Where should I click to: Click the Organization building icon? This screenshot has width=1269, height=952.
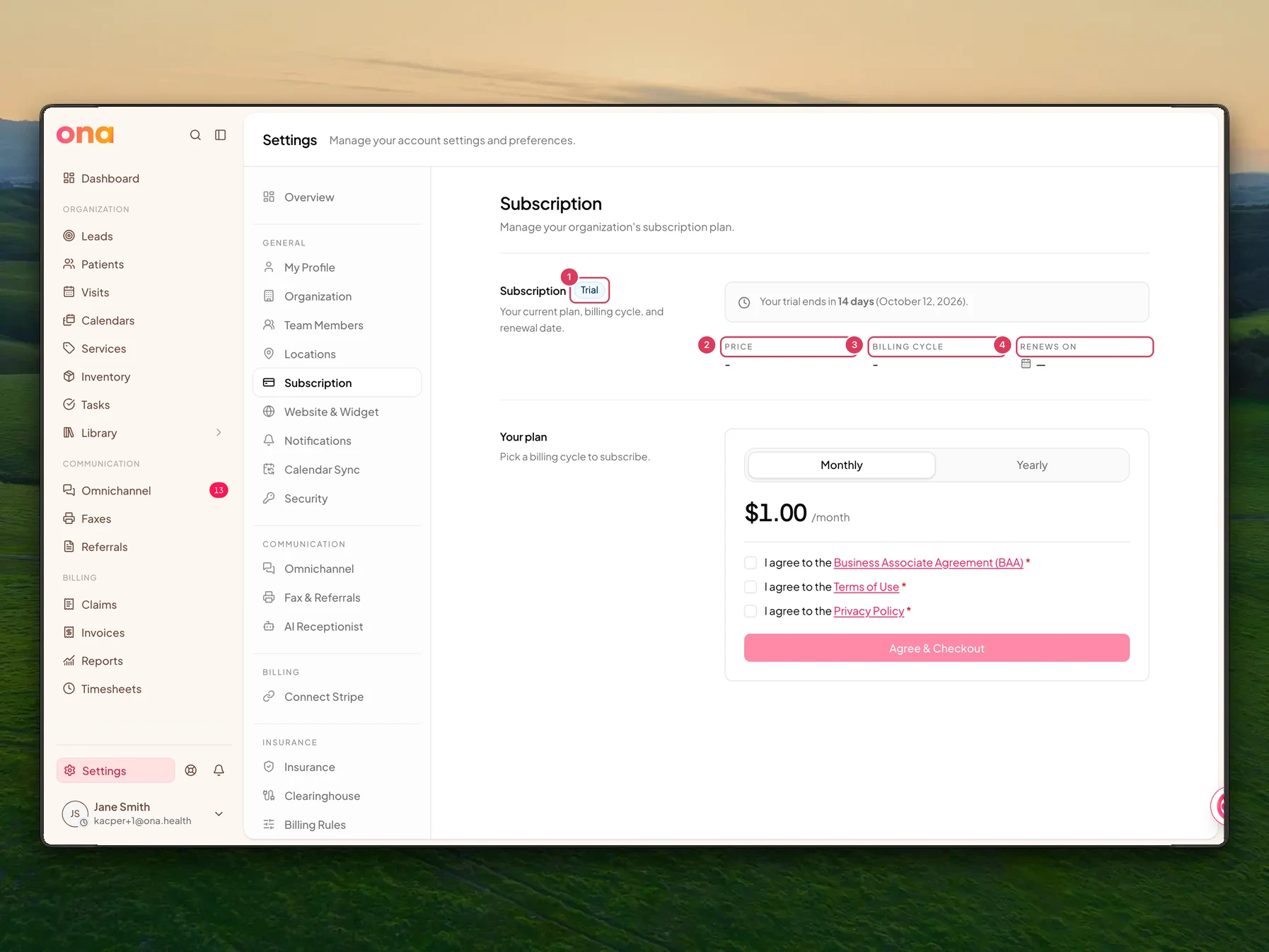[269, 296]
